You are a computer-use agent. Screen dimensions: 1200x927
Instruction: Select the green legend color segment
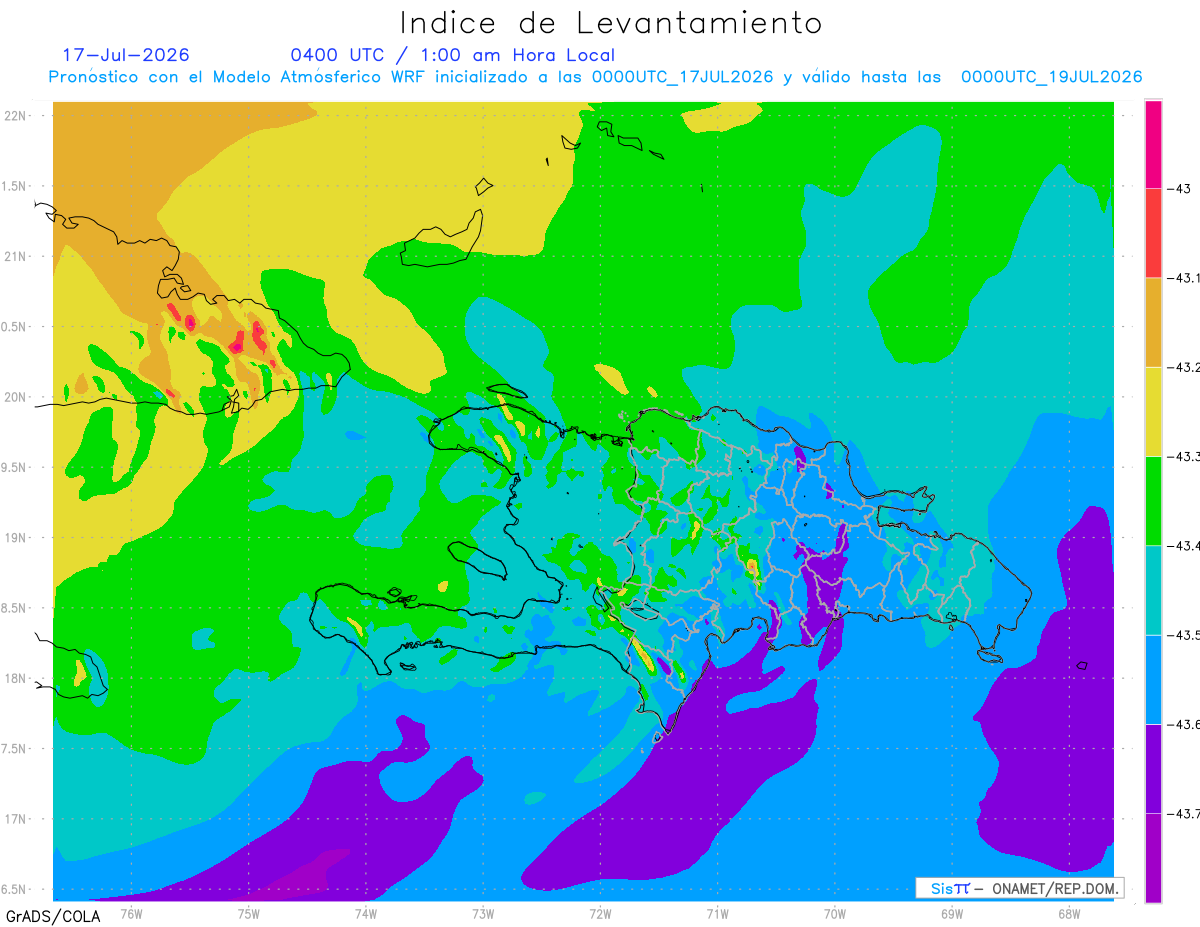pos(1153,500)
